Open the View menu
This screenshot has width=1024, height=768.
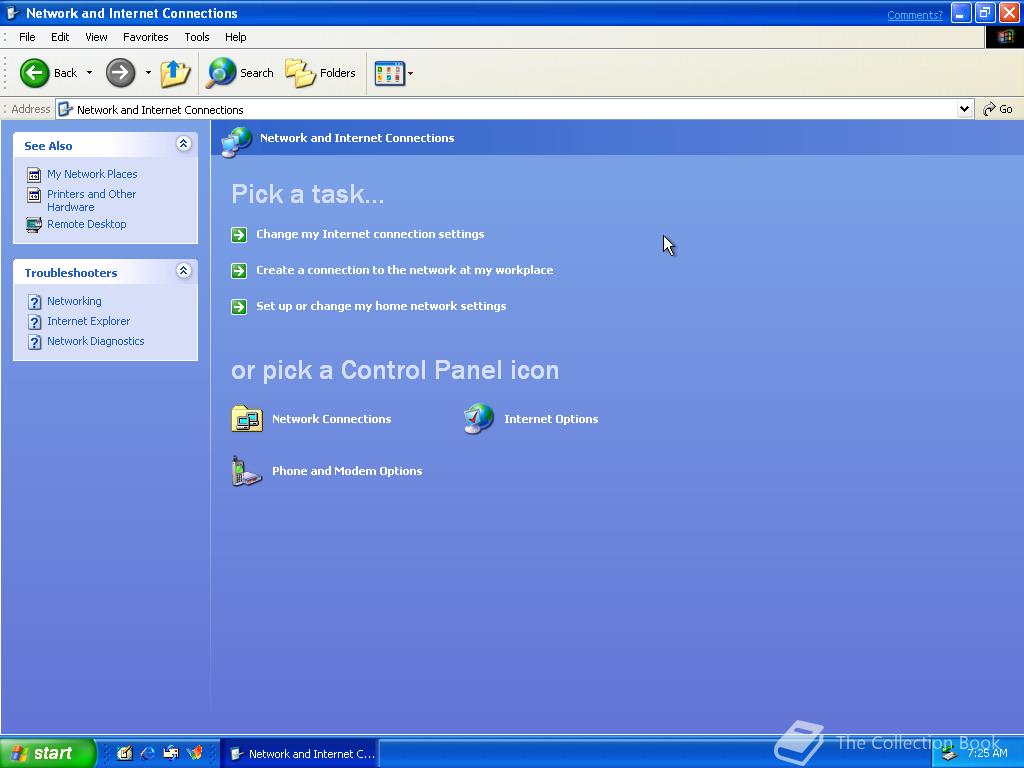coord(96,37)
